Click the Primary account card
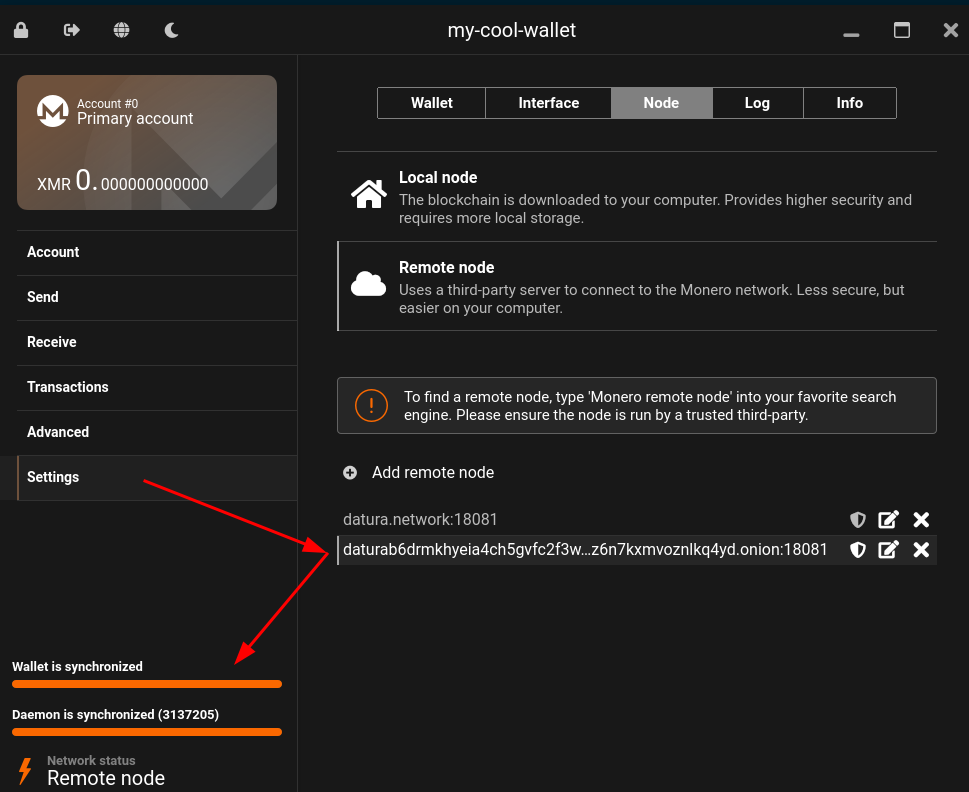This screenshot has height=792, width=969. (x=147, y=143)
